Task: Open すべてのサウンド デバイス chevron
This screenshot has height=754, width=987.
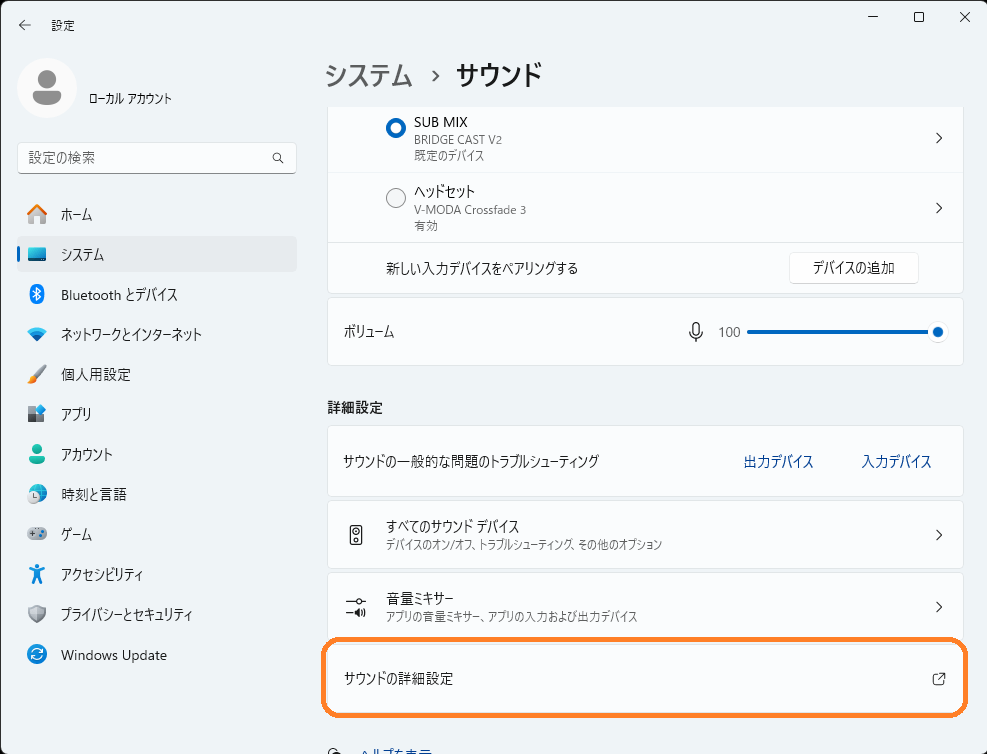Action: (x=939, y=535)
